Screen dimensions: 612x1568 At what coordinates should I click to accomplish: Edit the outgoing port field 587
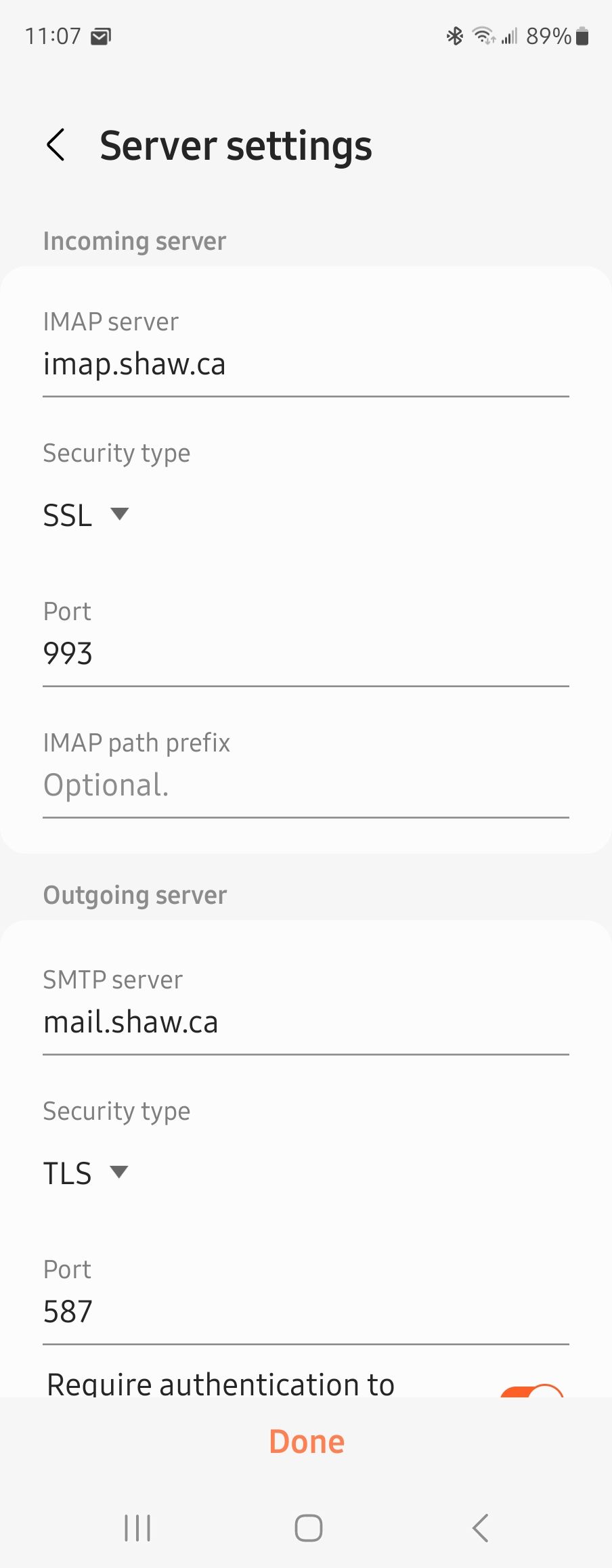[x=305, y=1312]
